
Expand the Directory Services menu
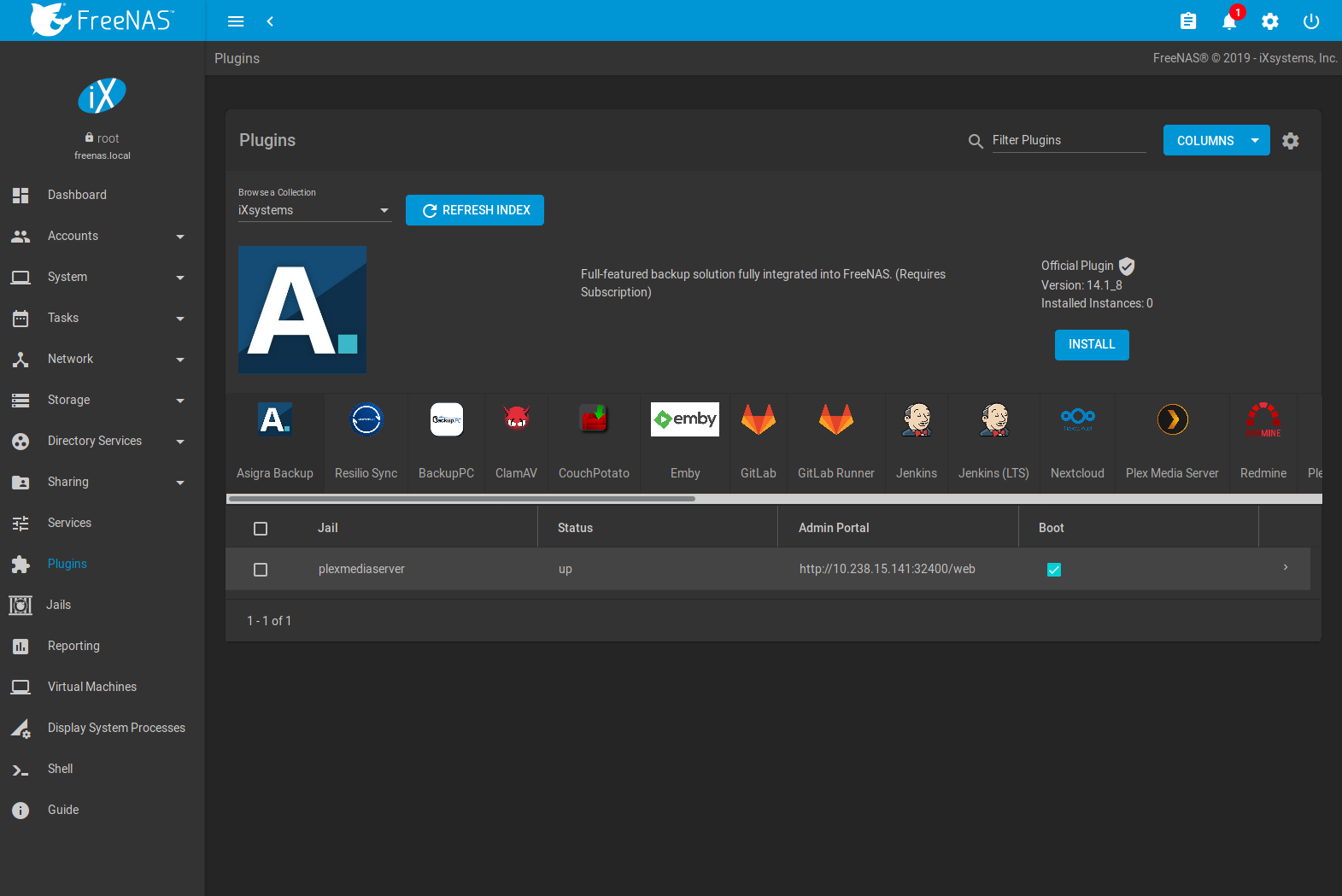coord(103,442)
